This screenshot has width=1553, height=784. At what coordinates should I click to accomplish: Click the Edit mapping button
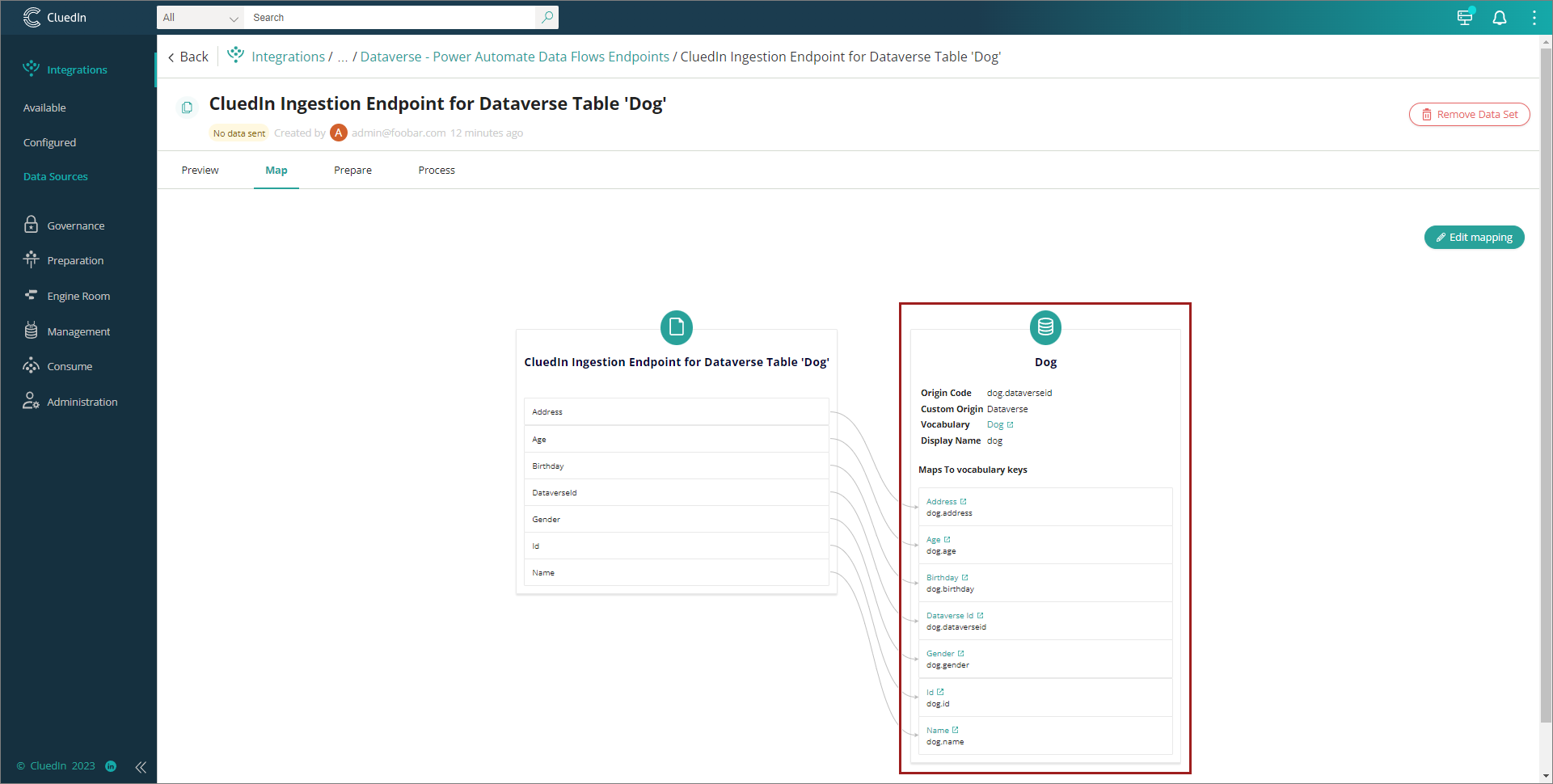[1473, 237]
